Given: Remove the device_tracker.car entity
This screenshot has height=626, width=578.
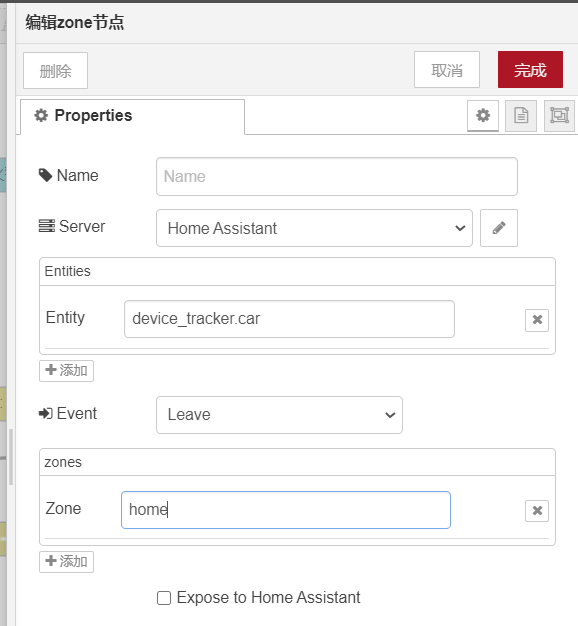Looking at the screenshot, I should [537, 320].
